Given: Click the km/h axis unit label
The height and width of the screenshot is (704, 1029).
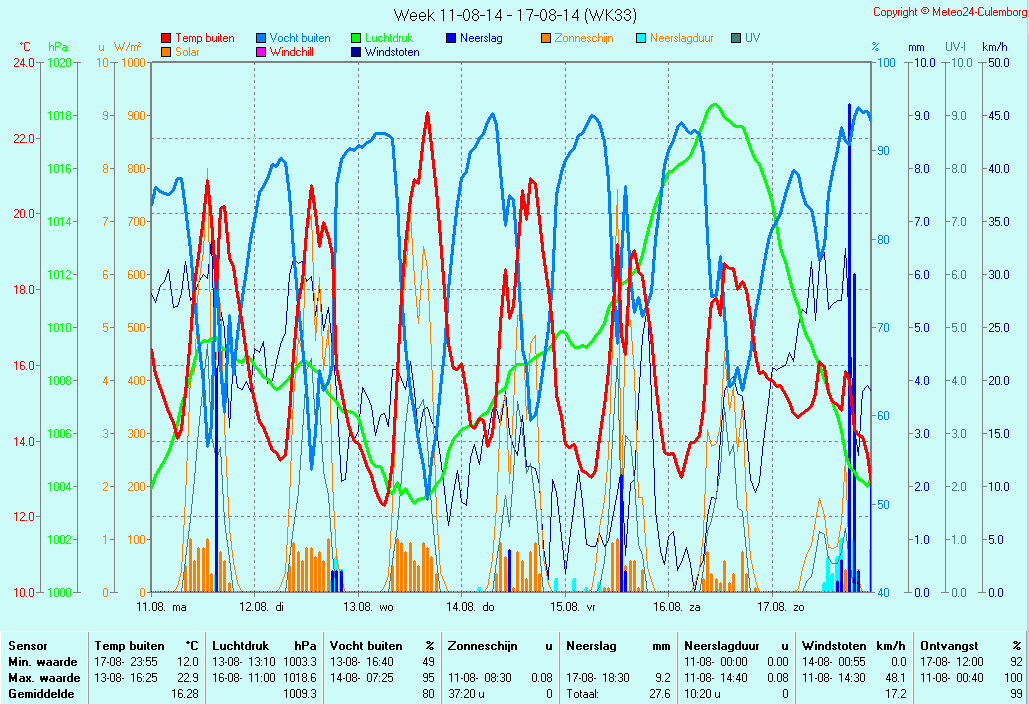Looking at the screenshot, I should coord(994,47).
